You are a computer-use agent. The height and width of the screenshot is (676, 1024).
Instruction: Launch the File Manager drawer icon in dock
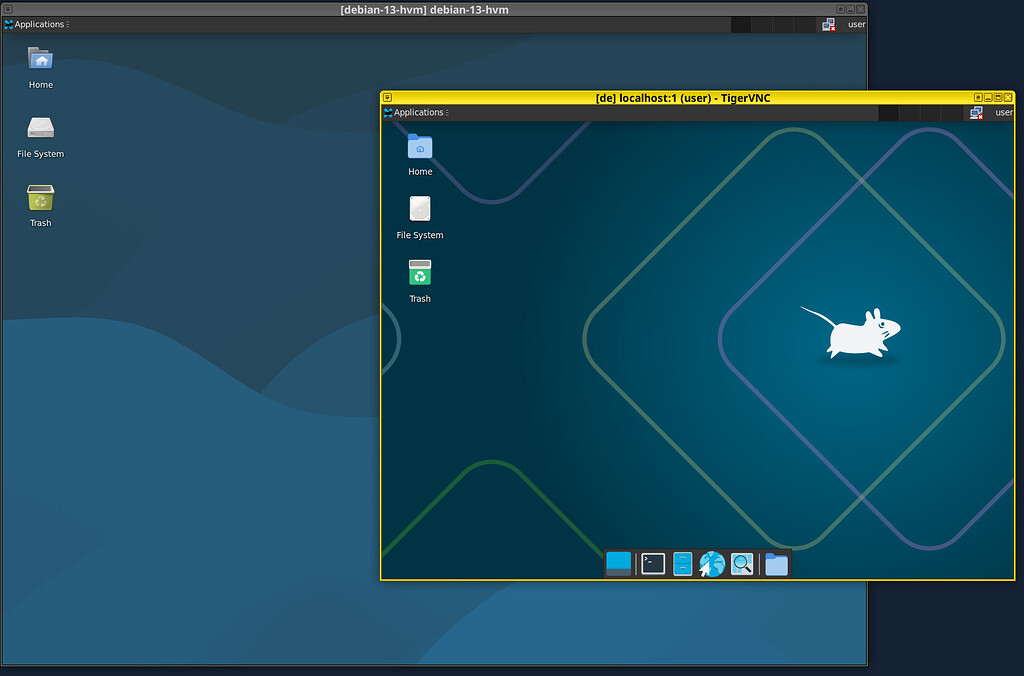coord(682,564)
